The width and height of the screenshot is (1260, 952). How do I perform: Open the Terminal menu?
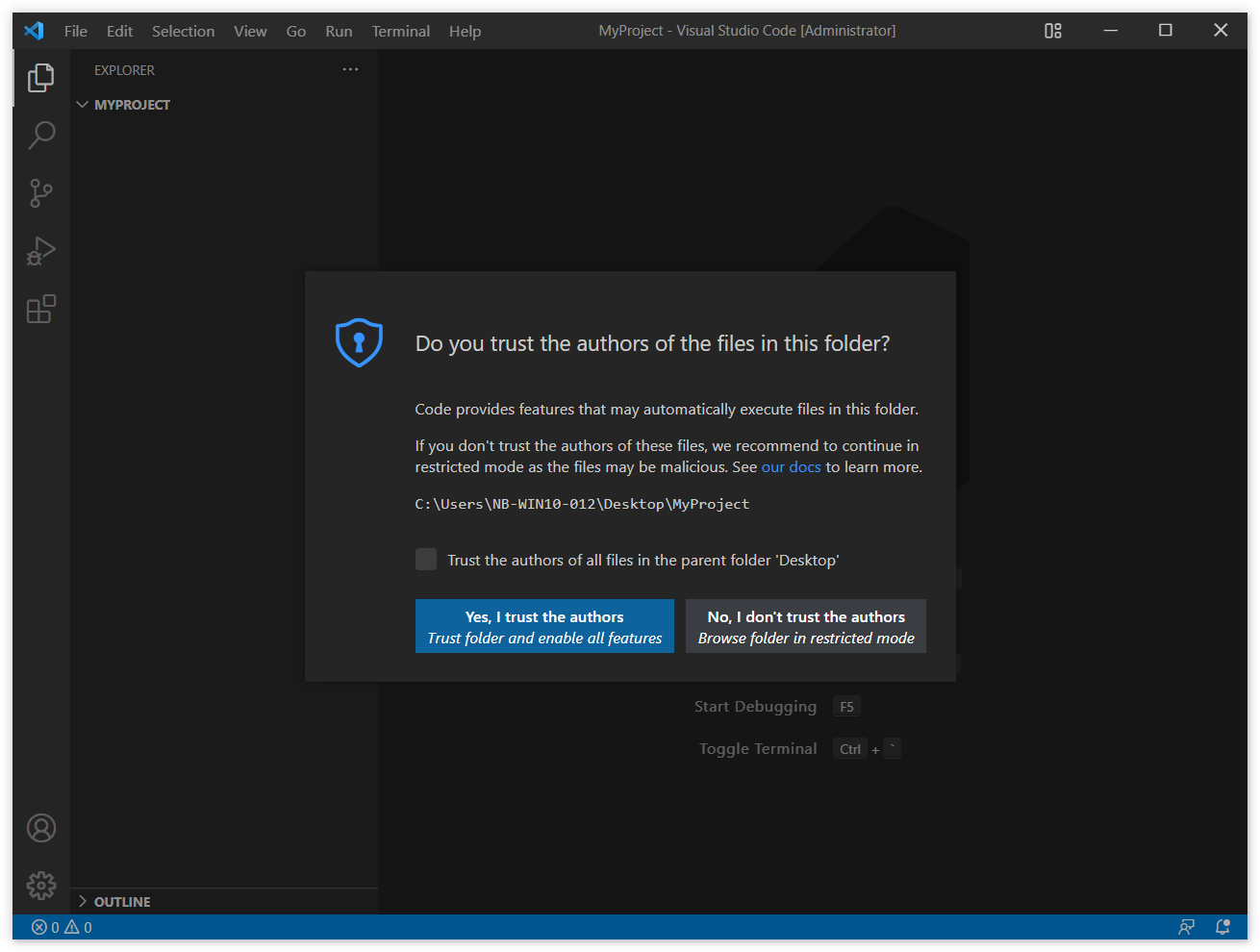(400, 31)
